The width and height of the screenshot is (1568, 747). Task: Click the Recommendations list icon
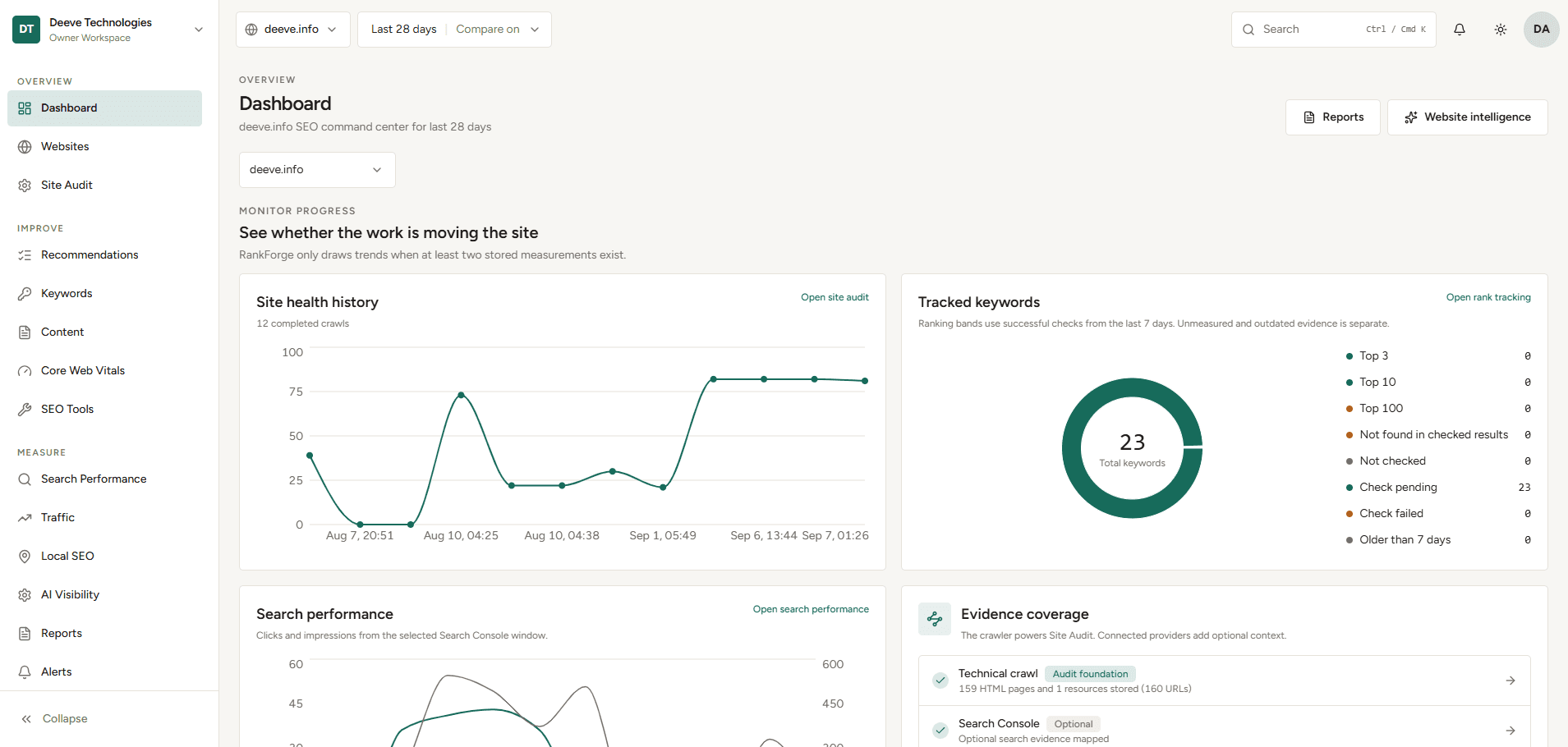[x=25, y=255]
